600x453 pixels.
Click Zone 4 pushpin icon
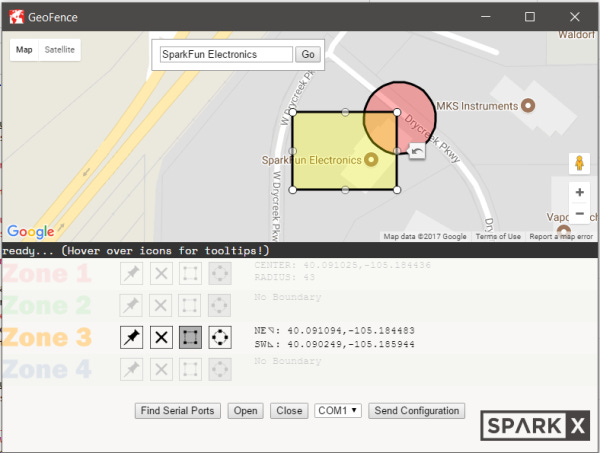pyautogui.click(x=131, y=369)
